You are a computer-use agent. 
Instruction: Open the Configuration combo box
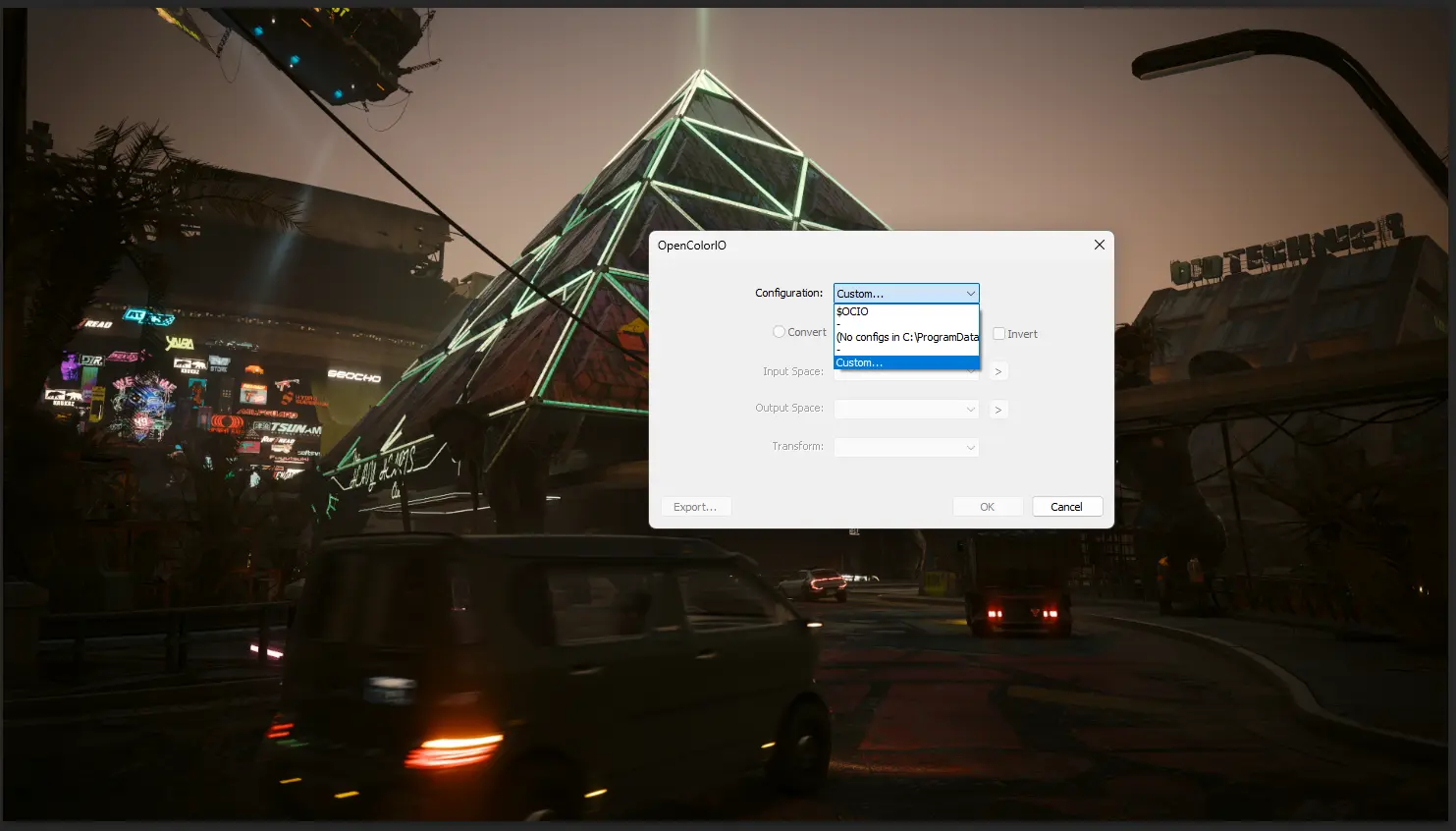906,294
